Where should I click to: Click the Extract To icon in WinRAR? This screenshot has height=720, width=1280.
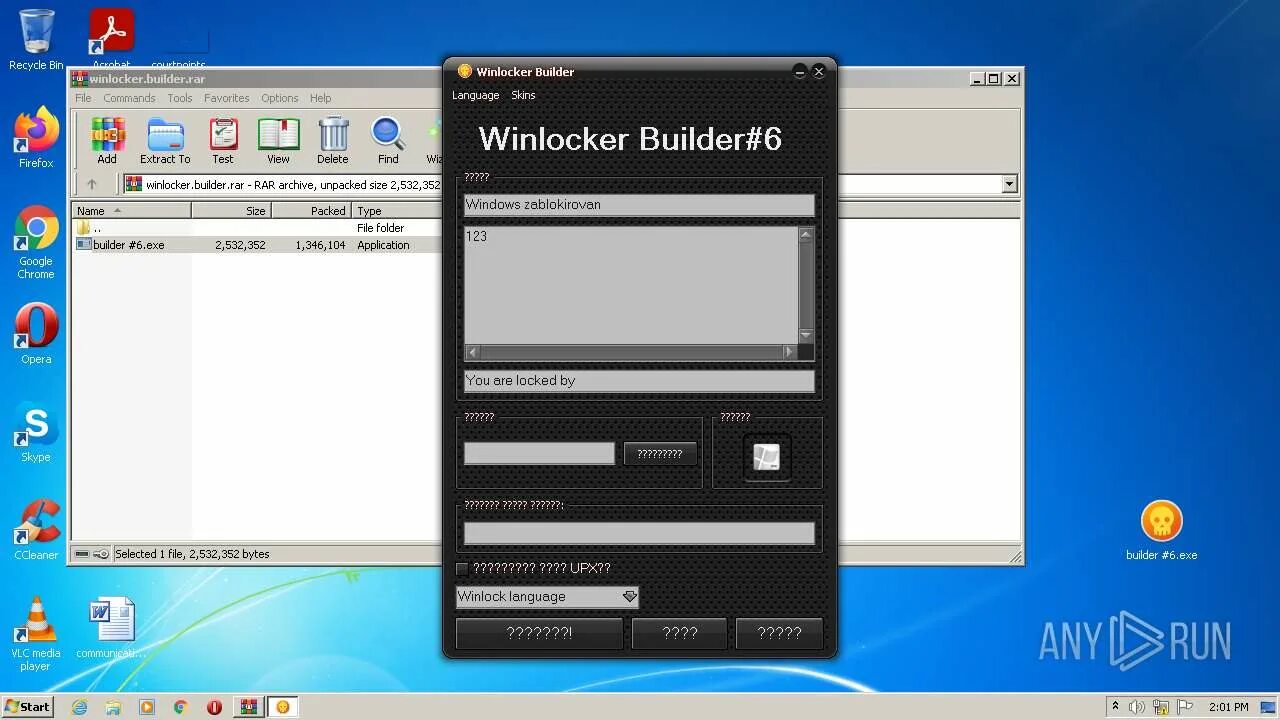pyautogui.click(x=165, y=141)
